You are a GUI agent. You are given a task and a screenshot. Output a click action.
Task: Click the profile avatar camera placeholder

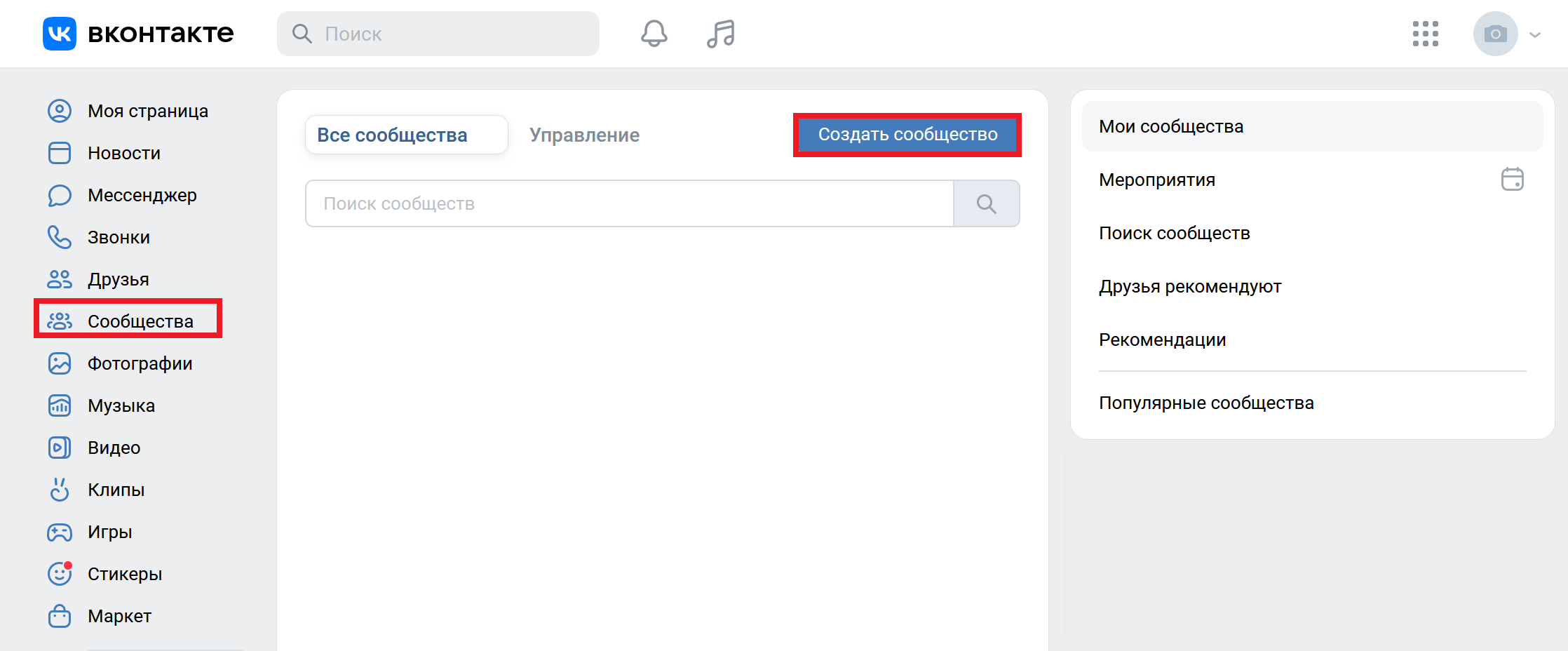tap(1495, 34)
